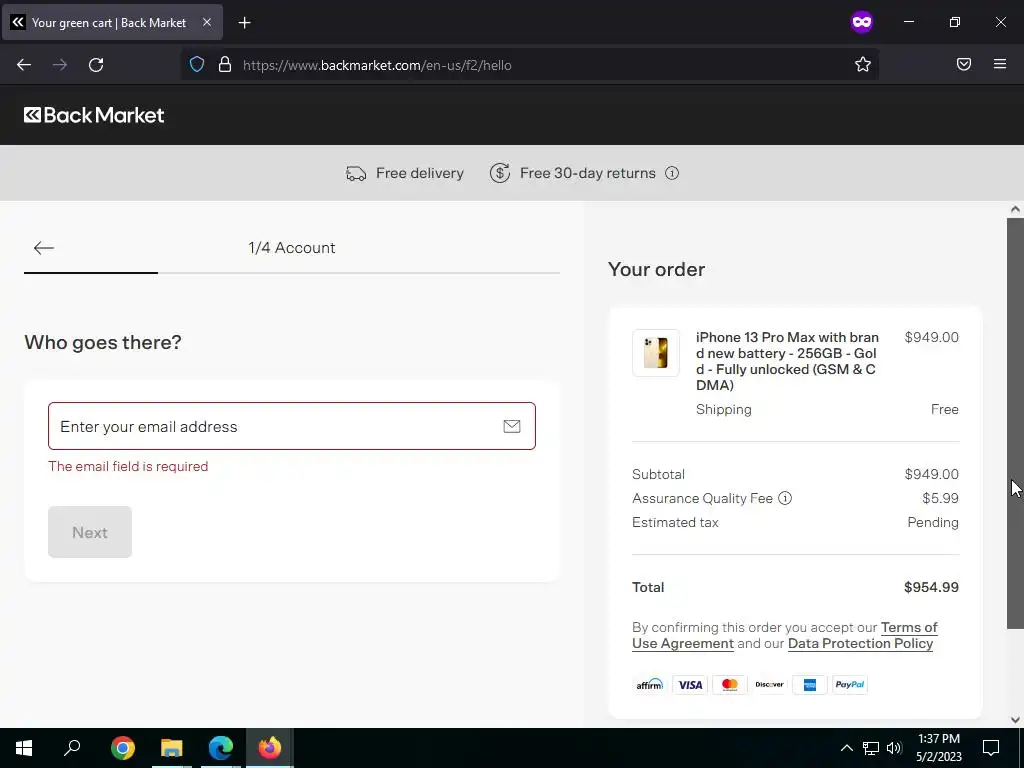Click the free delivery truck icon
Viewport: 1024px width, 768px height.
point(356,173)
